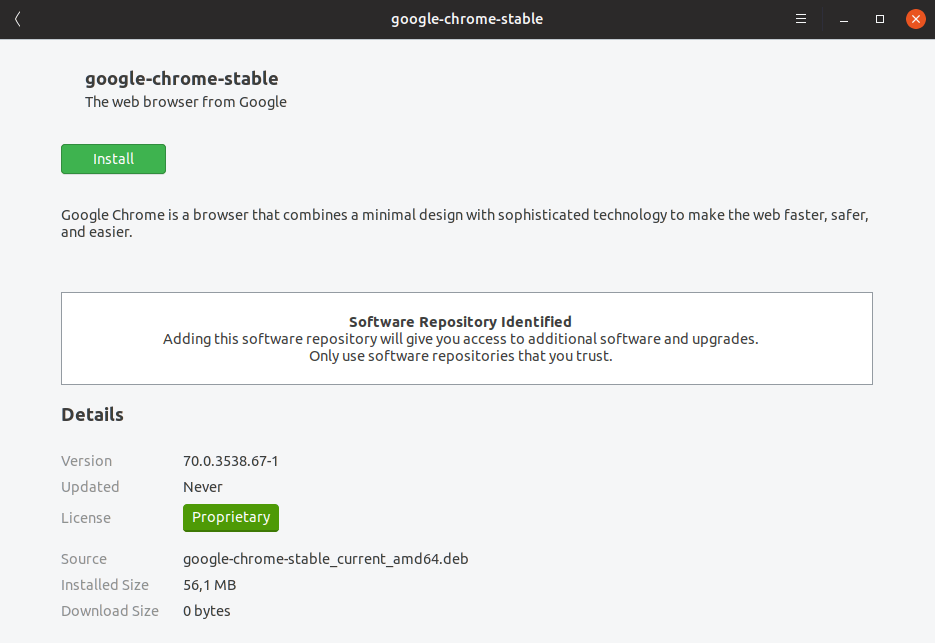Click the License row label
The image size is (935, 643).
coord(86,518)
